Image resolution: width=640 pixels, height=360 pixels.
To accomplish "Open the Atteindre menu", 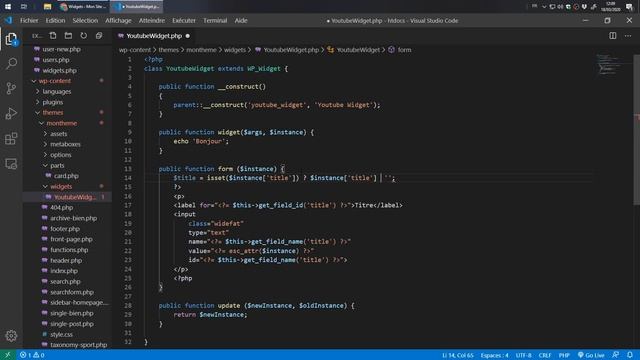I will pos(152,20).
